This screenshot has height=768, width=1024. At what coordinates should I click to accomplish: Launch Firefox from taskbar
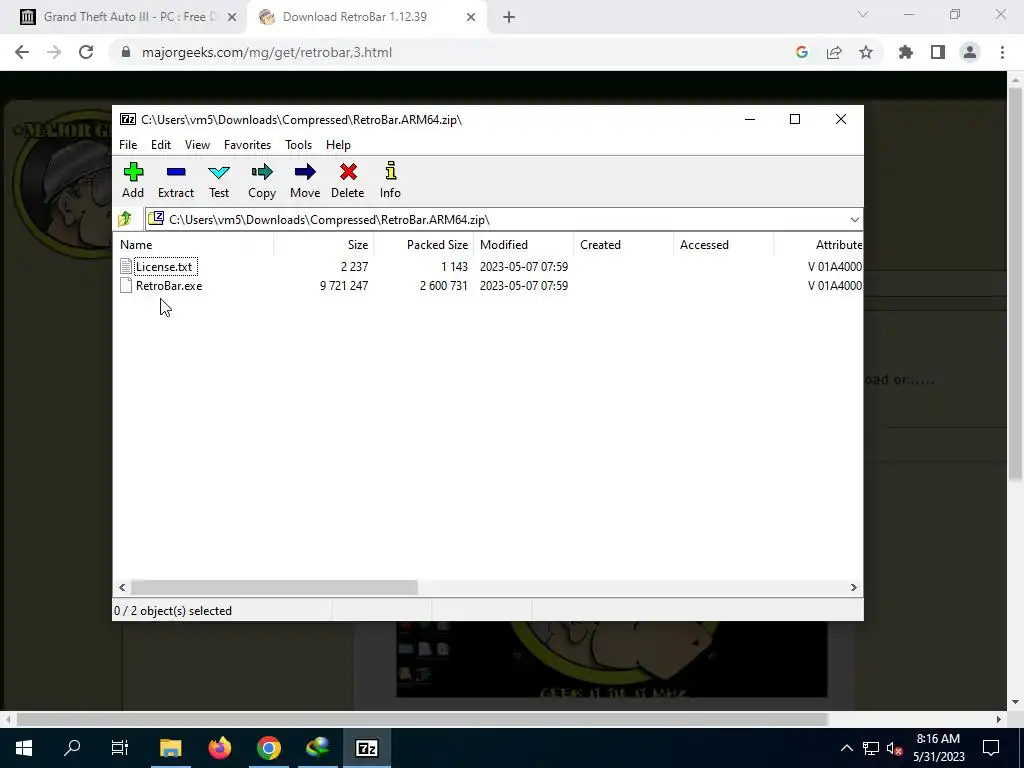[220, 748]
